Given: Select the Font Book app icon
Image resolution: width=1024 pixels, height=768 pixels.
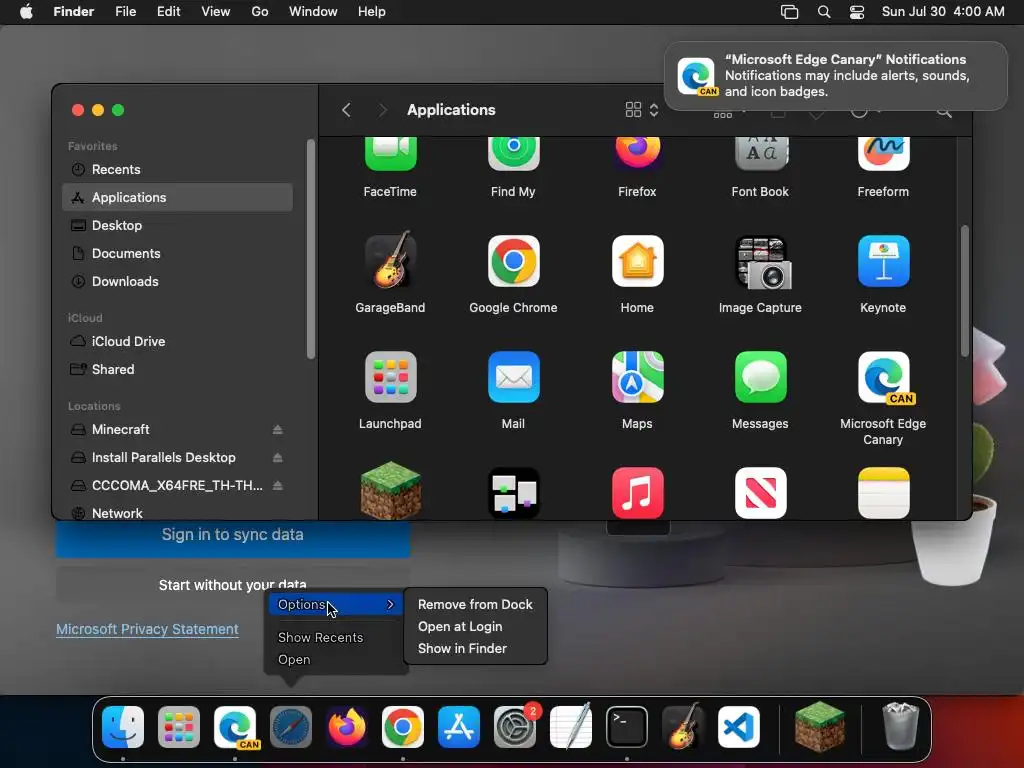Looking at the screenshot, I should [x=760, y=155].
